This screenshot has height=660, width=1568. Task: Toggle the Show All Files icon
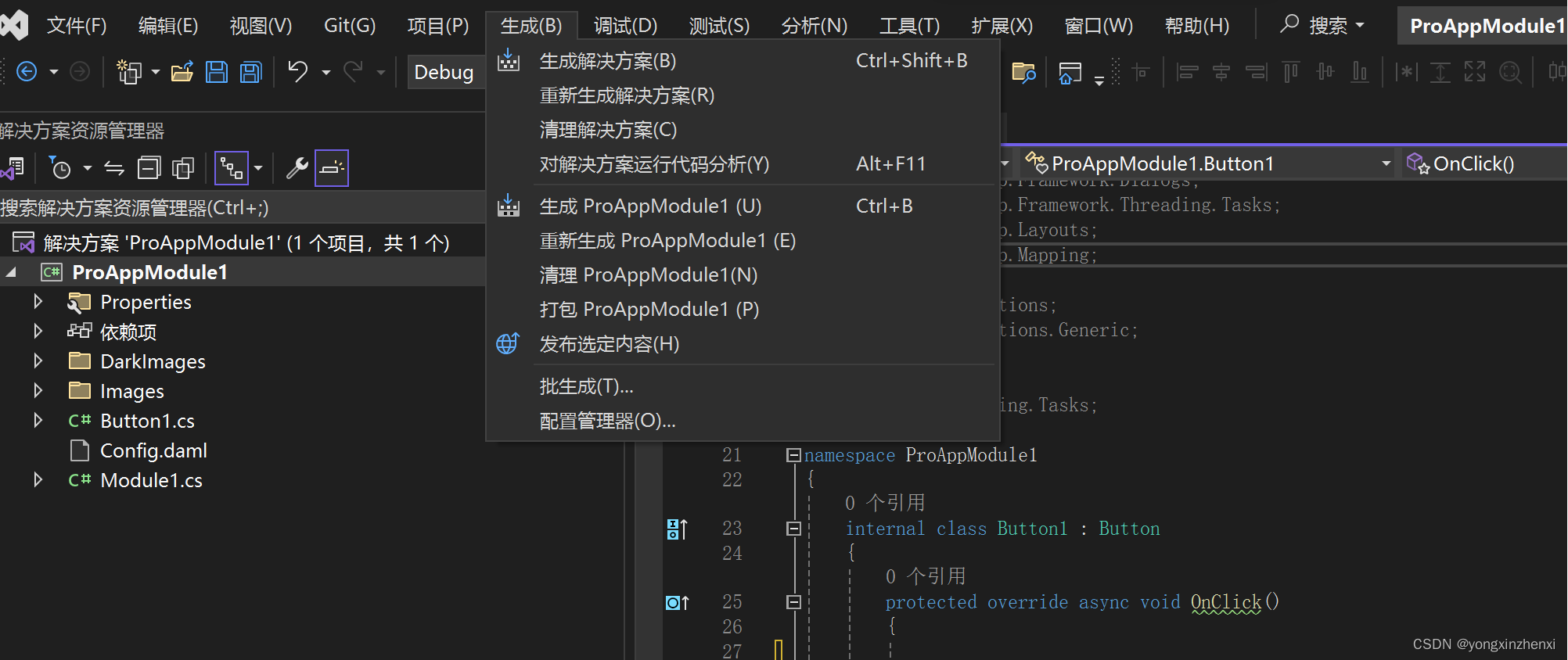click(x=183, y=168)
